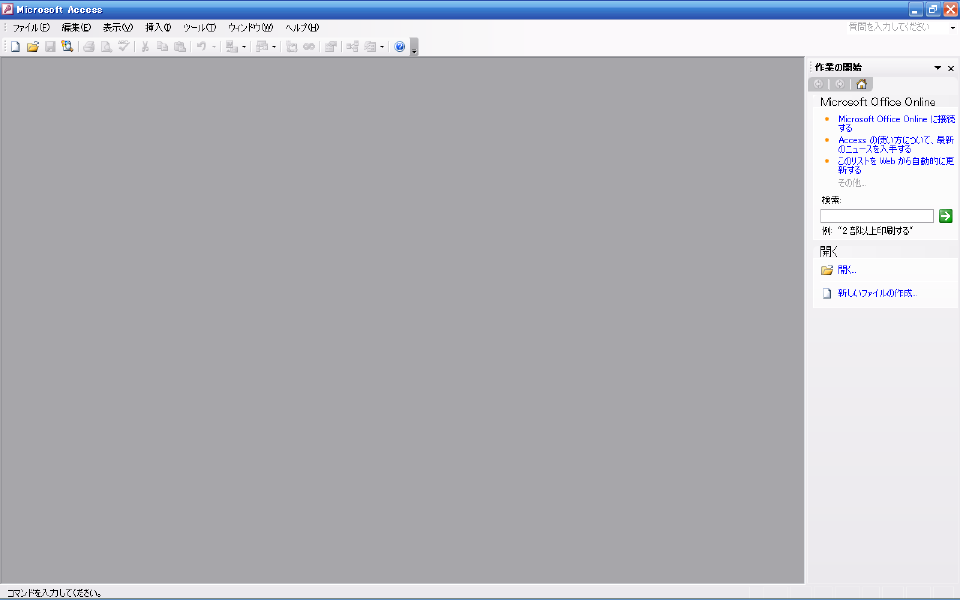
Task: Click the Copy toolbar icon
Action: point(162,47)
